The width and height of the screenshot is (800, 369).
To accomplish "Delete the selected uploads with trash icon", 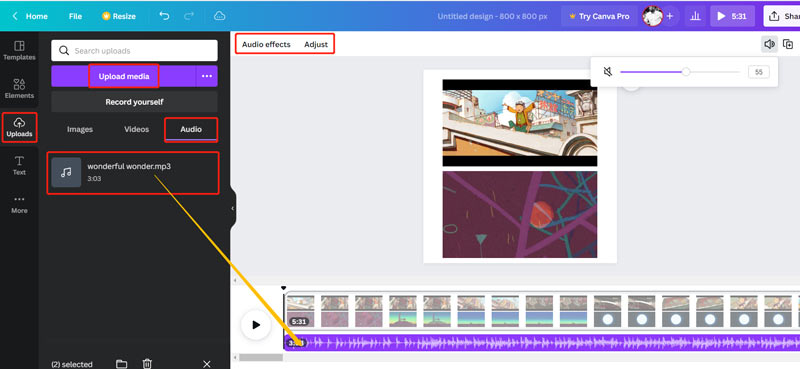I will (147, 364).
